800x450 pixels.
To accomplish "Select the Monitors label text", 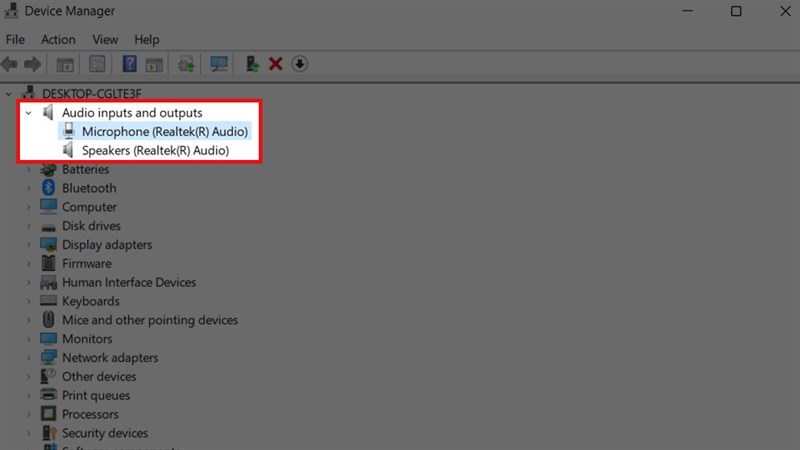I will point(87,339).
